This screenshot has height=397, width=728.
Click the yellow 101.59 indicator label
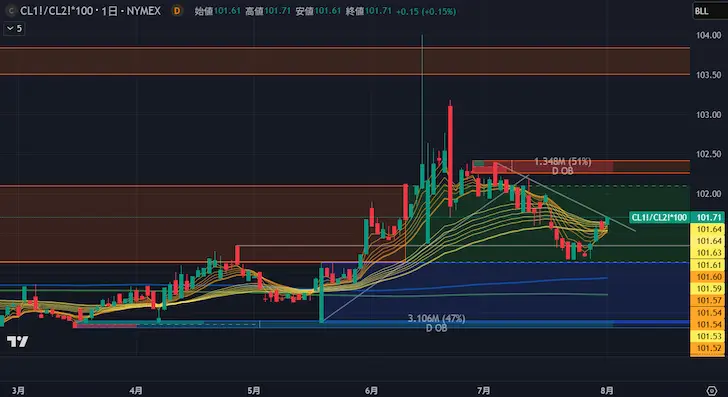[x=709, y=289]
